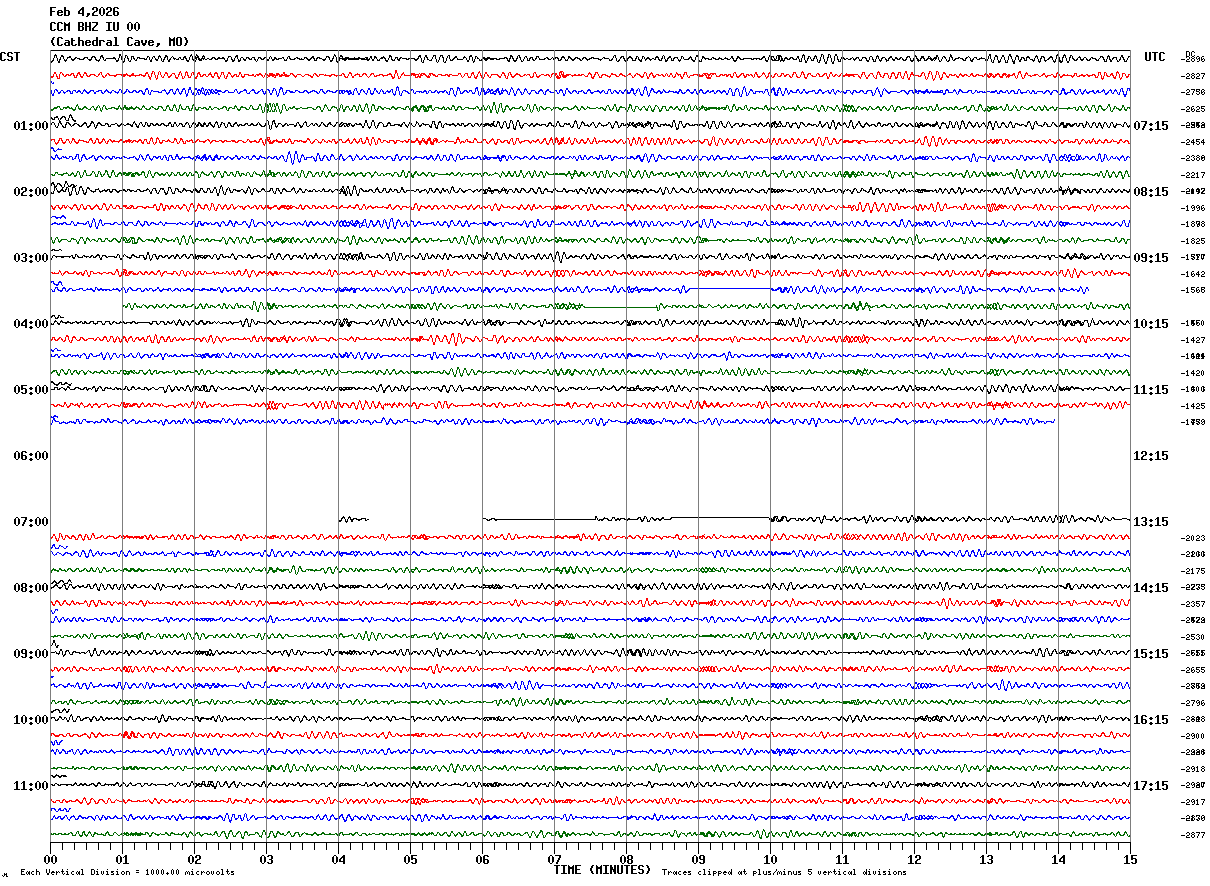Select the '01:00' CST hour label
The height and width of the screenshot is (886, 1210).
pos(31,126)
